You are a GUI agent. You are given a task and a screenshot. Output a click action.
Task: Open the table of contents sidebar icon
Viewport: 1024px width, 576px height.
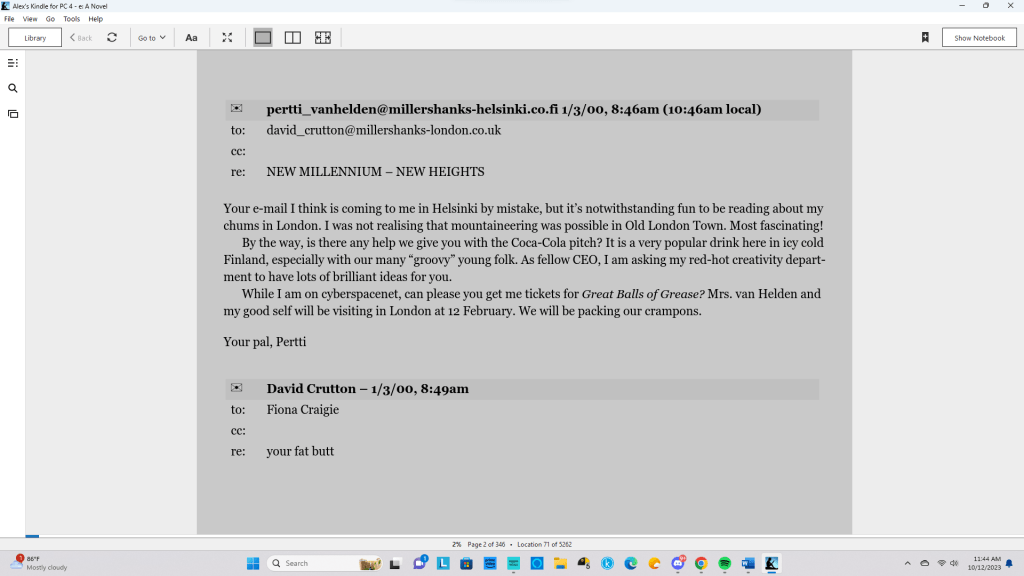coord(13,63)
